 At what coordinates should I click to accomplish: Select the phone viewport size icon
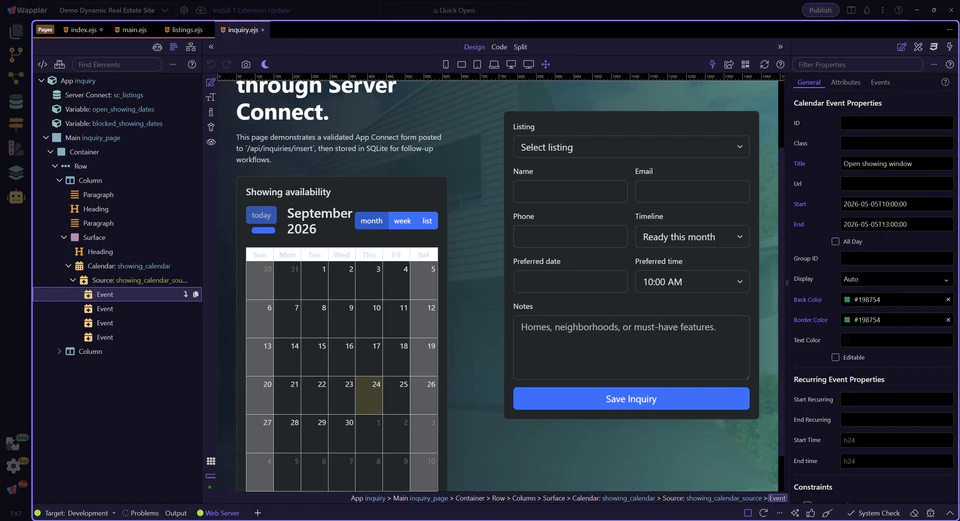[x=446, y=64]
